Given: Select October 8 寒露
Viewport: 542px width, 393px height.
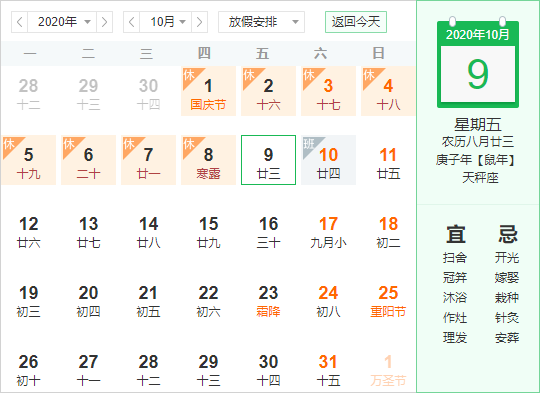Looking at the screenshot, I should (208, 160).
